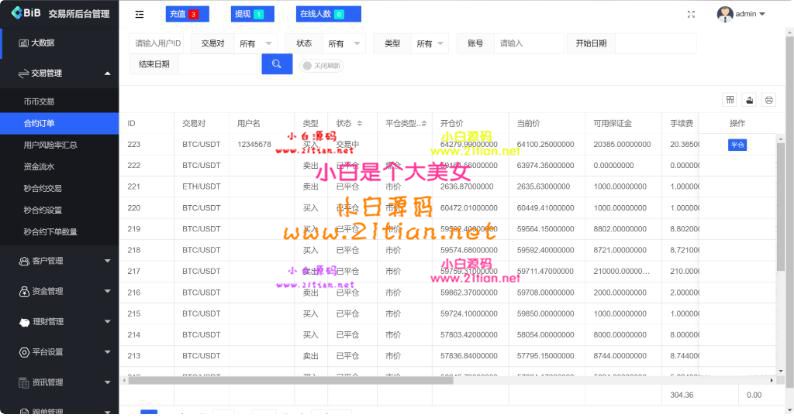Click the 充值 notification button
Screen dimensions: 794x417
pos(183,14)
